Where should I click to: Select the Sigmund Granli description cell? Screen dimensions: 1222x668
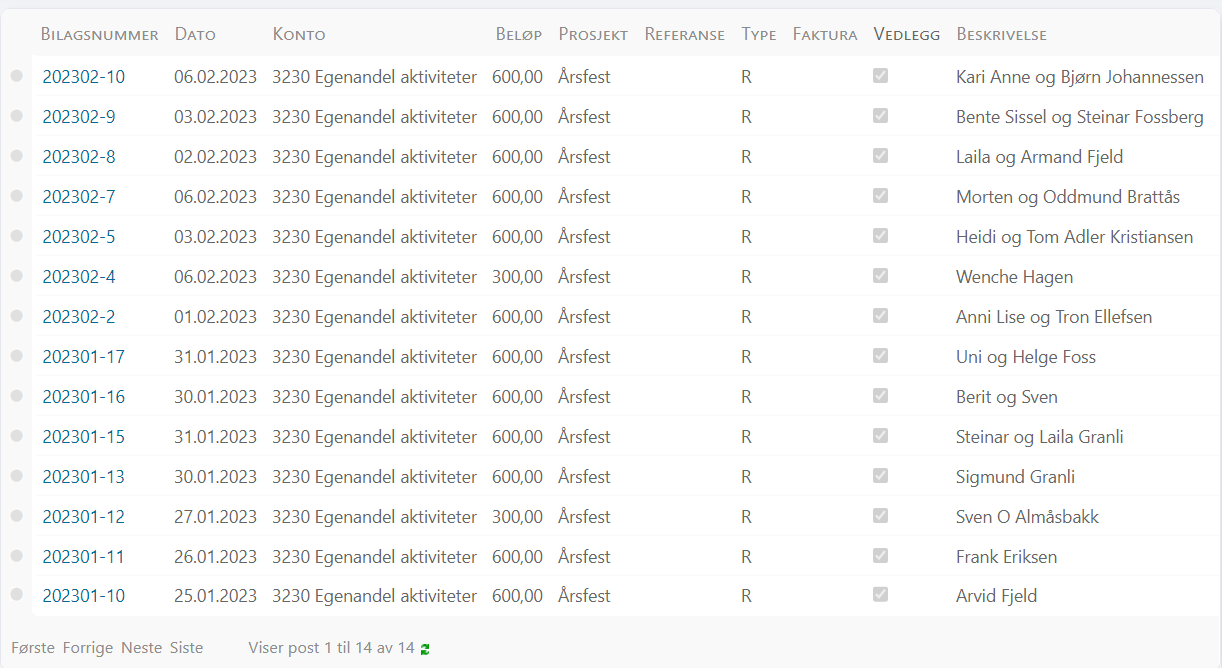1015,477
